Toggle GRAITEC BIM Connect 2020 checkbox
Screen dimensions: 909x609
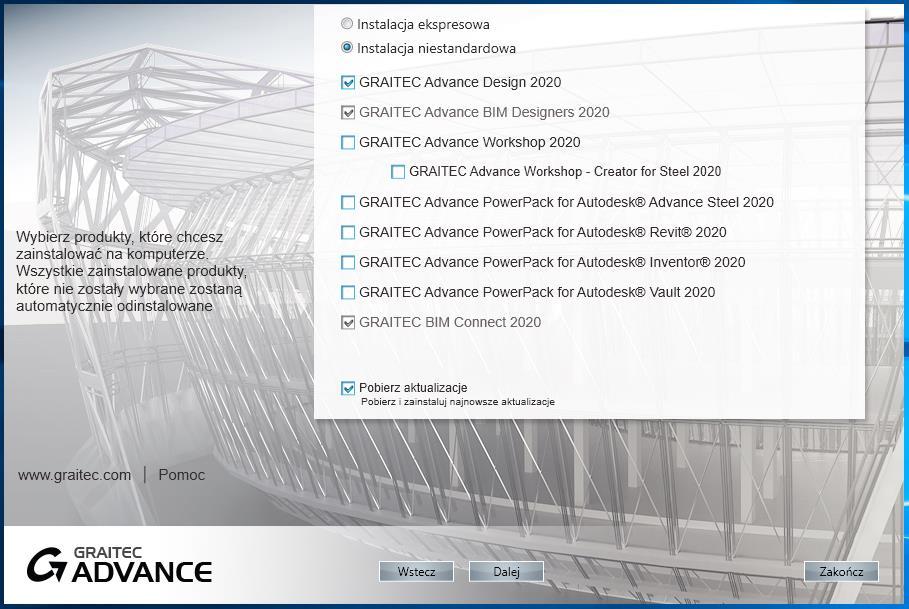point(348,323)
